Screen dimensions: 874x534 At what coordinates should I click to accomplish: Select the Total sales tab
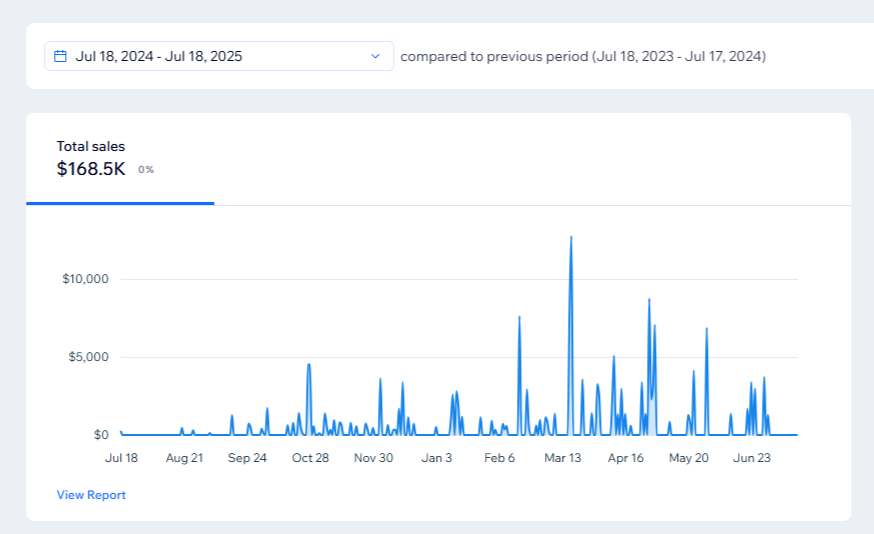click(120, 158)
